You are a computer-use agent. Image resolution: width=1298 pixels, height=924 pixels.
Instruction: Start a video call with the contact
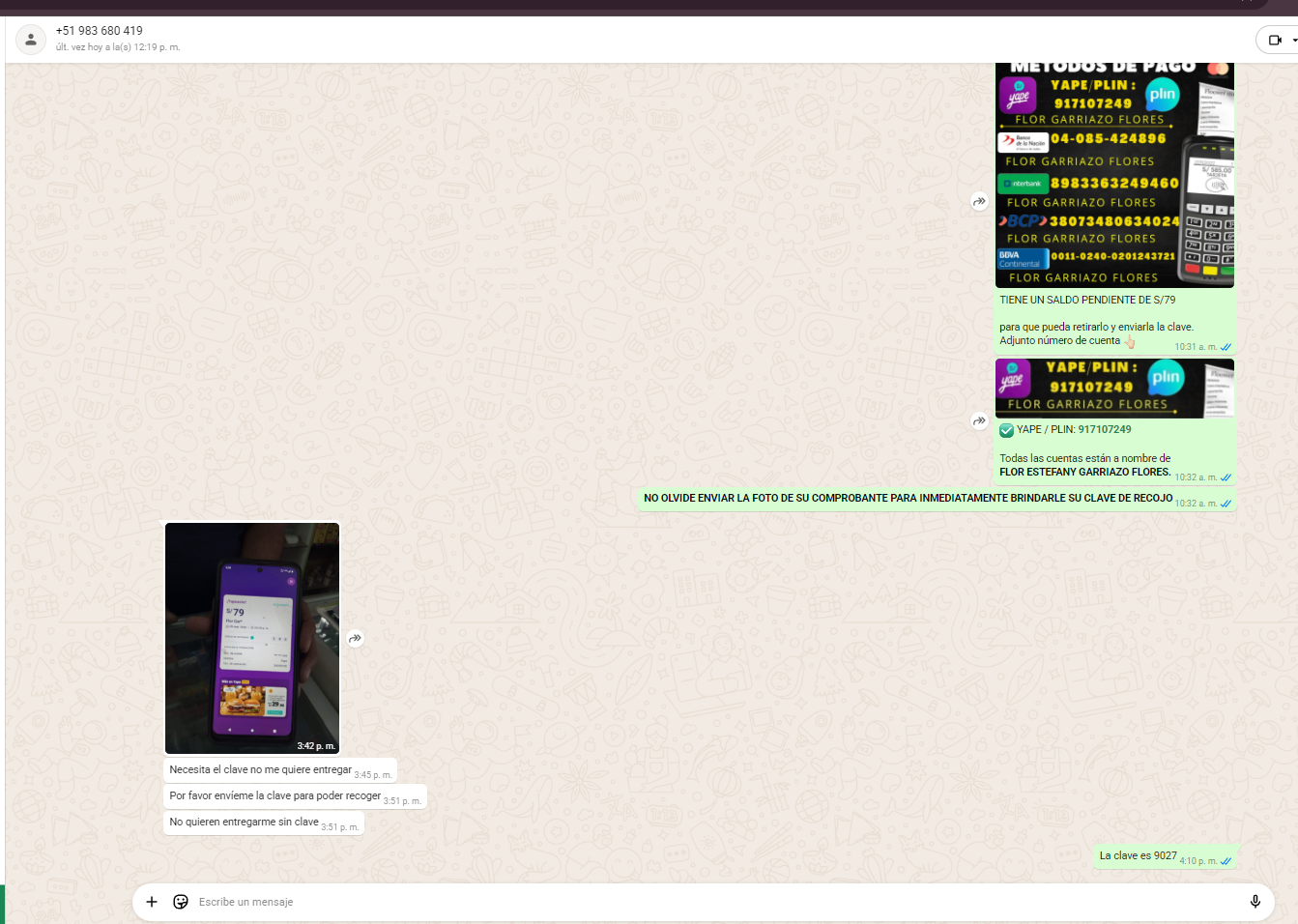tap(1274, 41)
